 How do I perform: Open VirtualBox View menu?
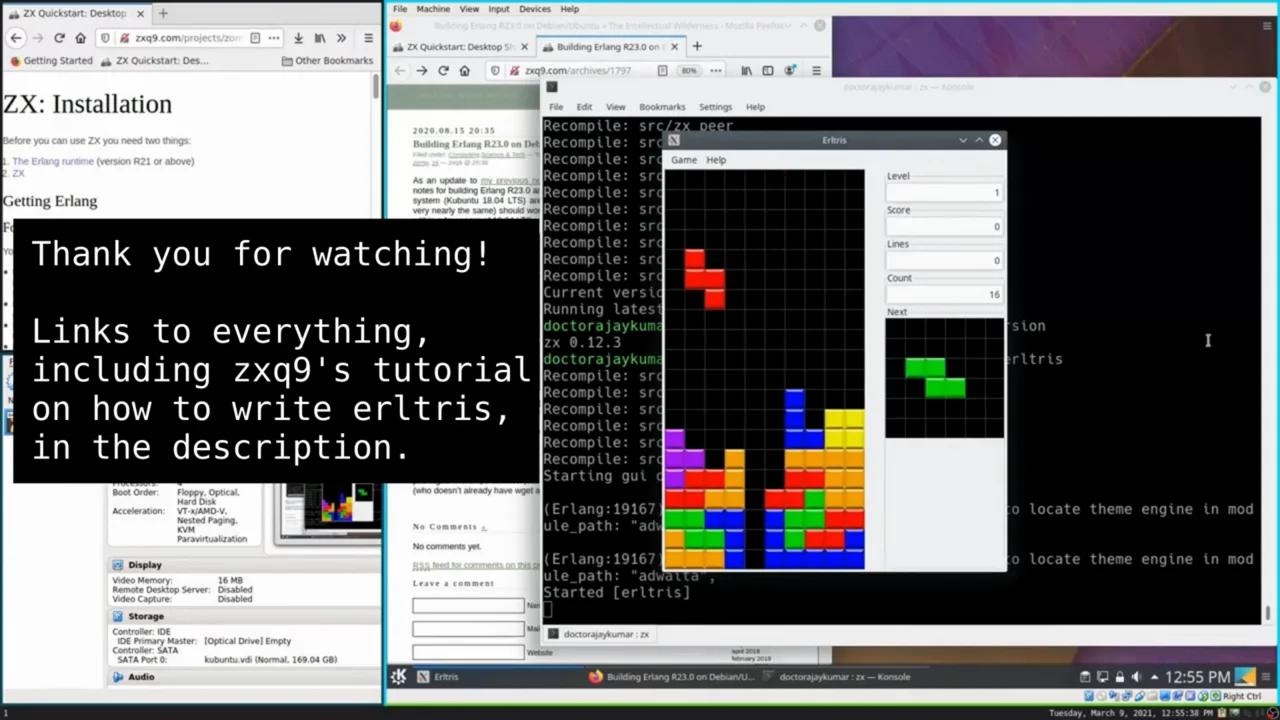point(469,9)
